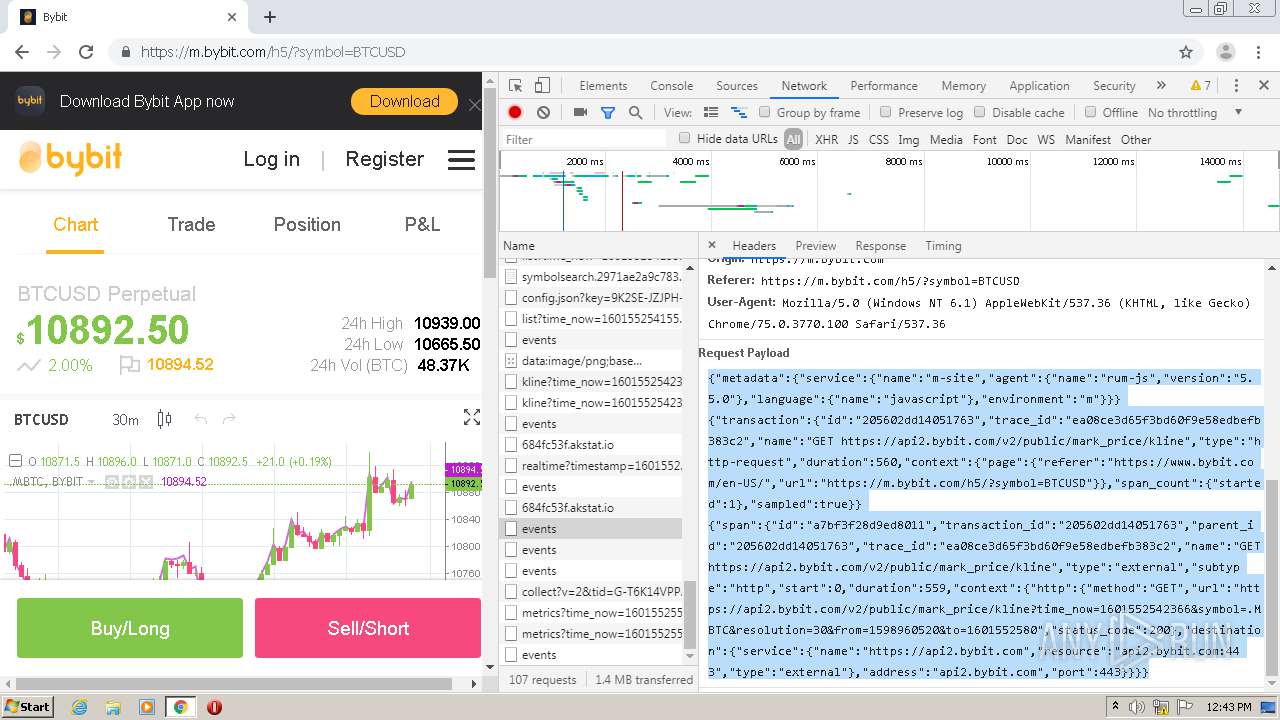
Task: Open a new browser tab
Action: (x=270, y=17)
